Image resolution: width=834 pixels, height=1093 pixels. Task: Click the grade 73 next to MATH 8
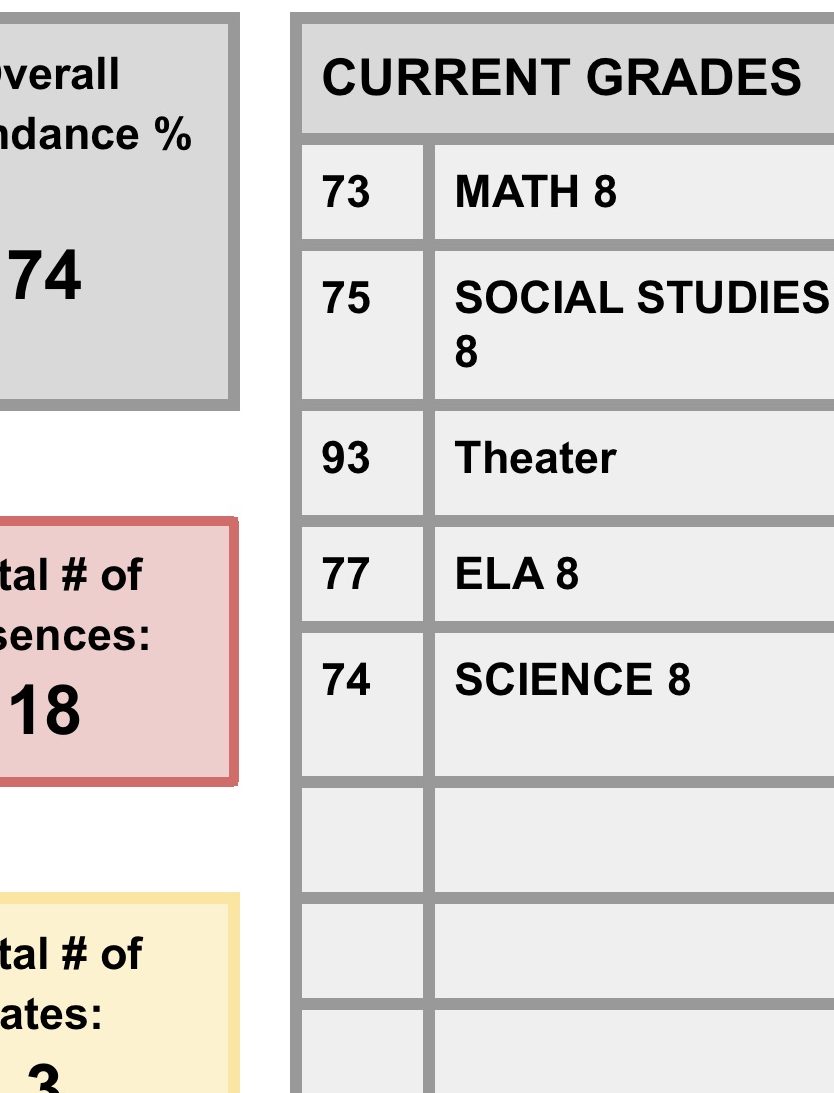click(x=346, y=191)
